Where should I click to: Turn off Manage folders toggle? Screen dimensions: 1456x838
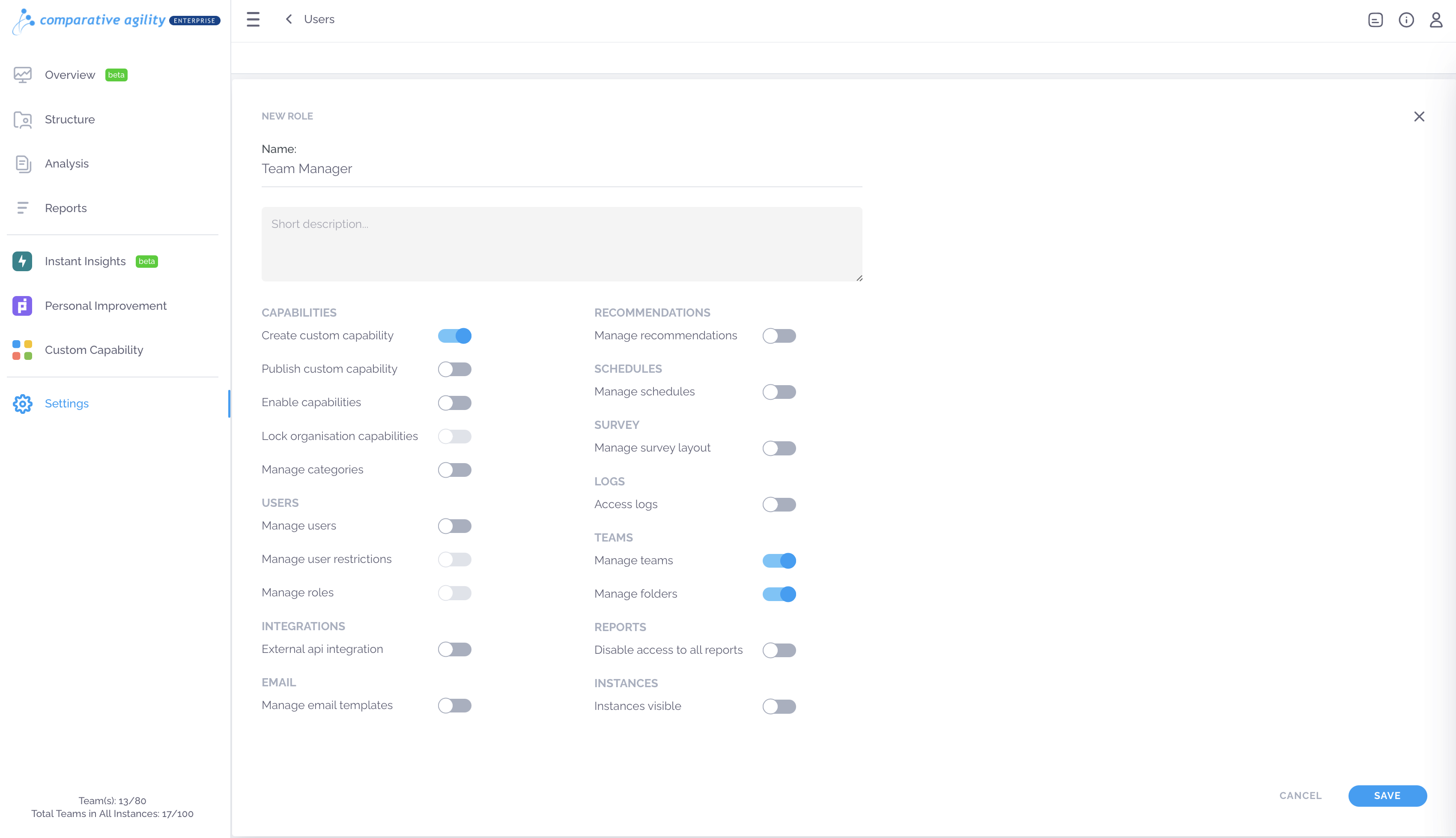point(779,594)
